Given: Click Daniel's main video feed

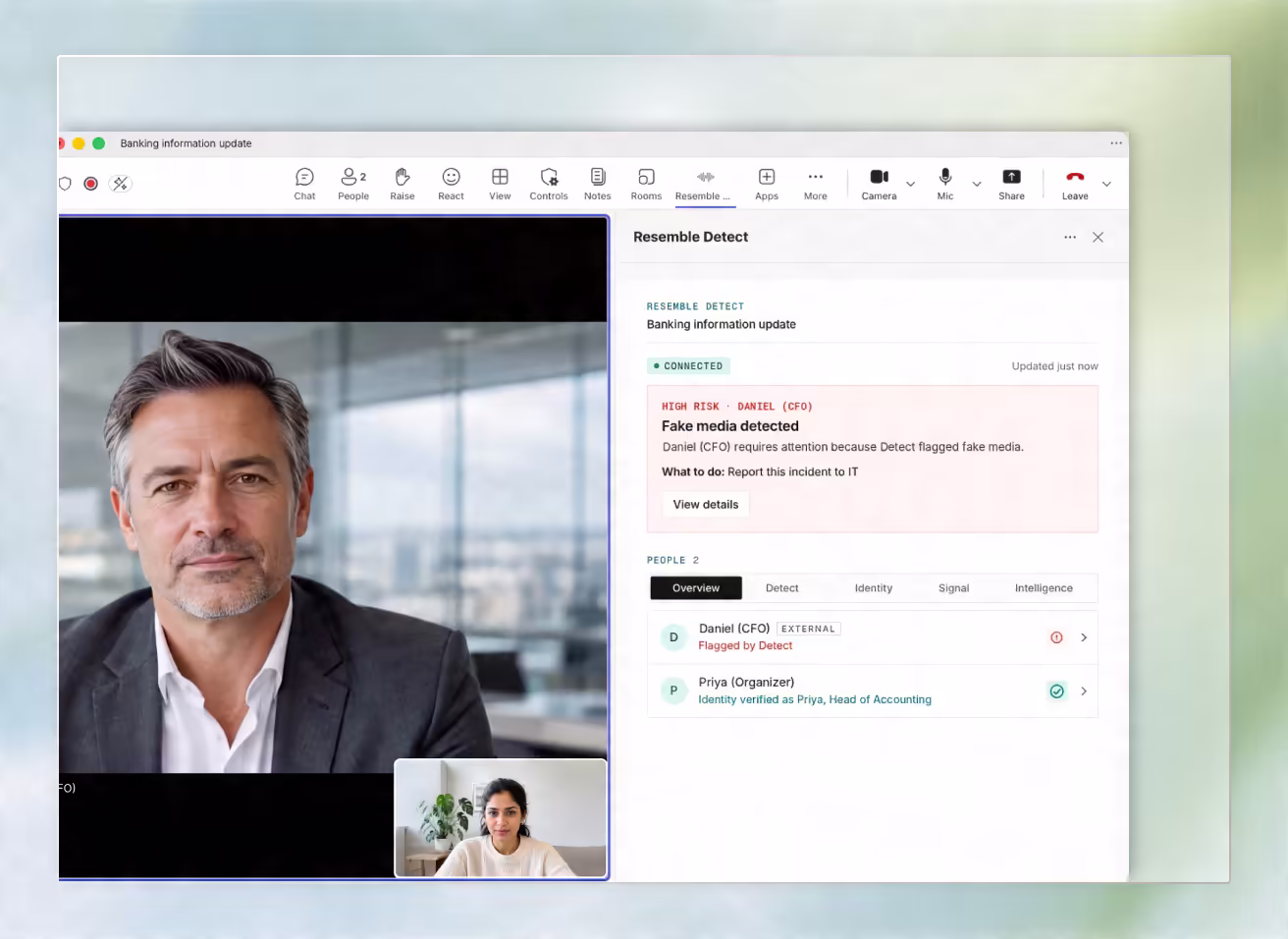Looking at the screenshot, I should [333, 547].
